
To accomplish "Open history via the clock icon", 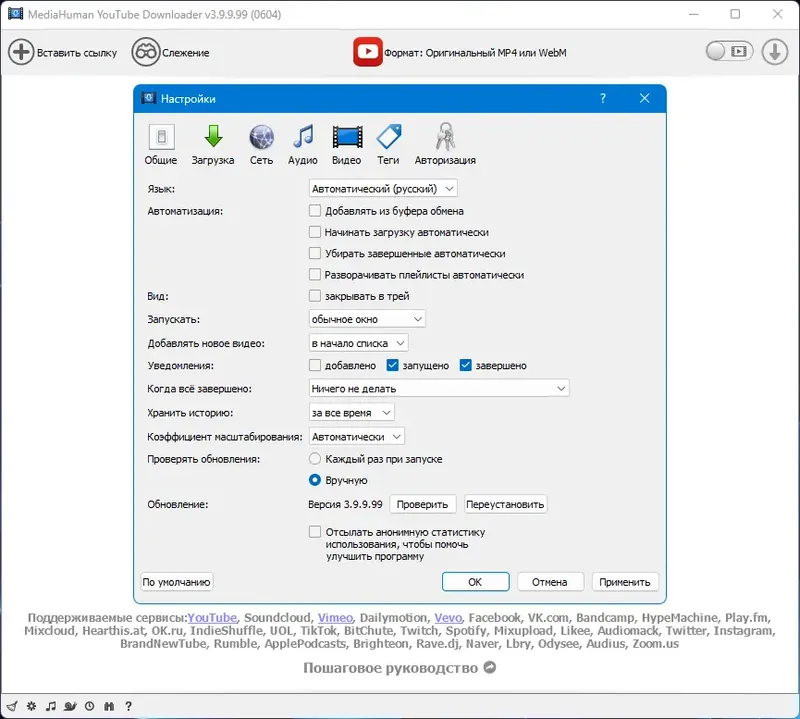I will click(89, 706).
